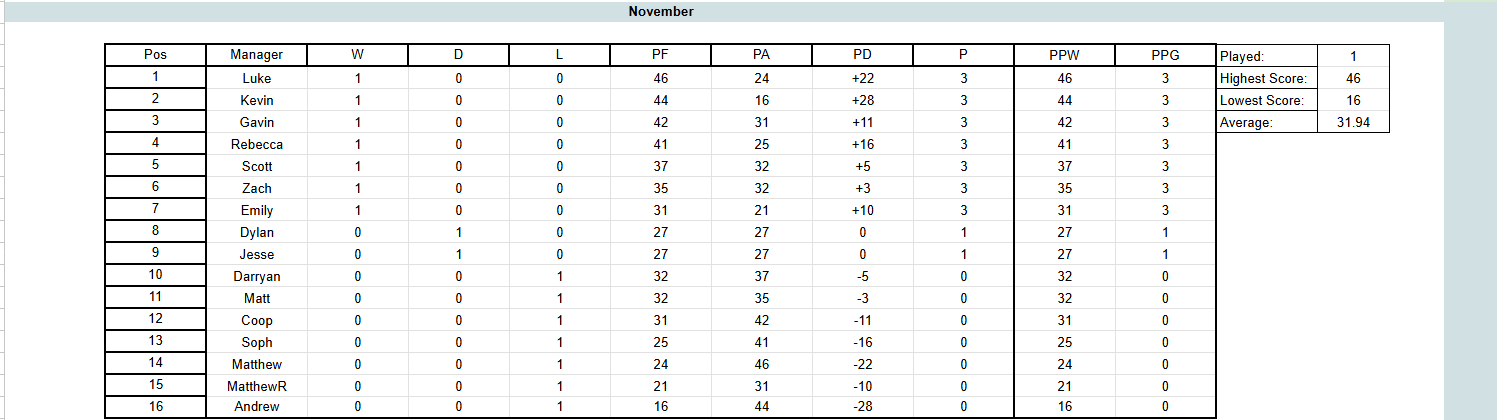Click the Pos column header

(155, 55)
